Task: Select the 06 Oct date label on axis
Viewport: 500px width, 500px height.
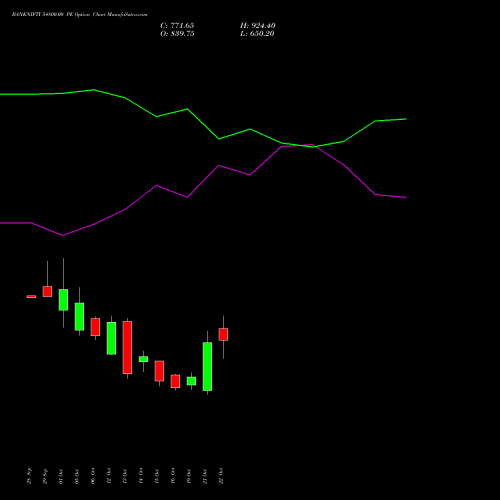Action: pyautogui.click(x=93, y=476)
